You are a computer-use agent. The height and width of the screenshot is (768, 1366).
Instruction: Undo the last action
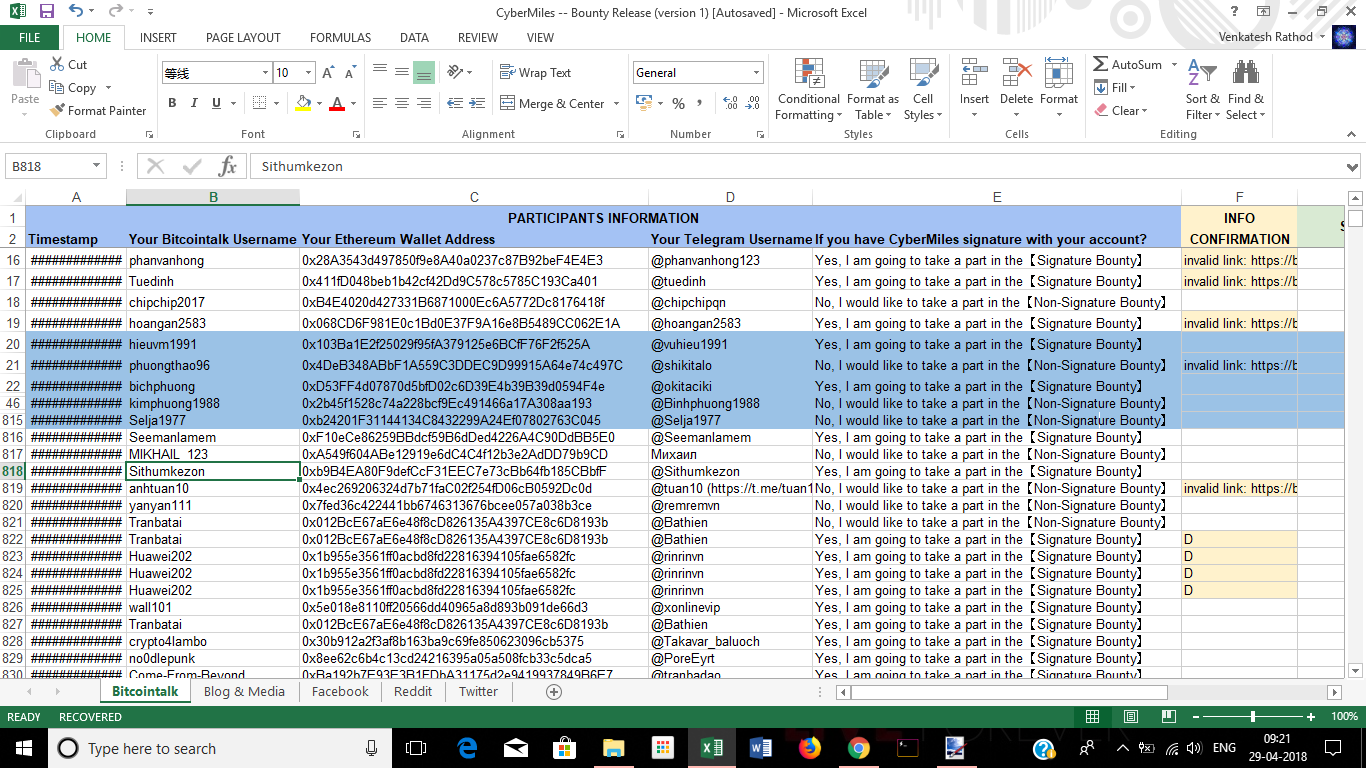coord(77,12)
